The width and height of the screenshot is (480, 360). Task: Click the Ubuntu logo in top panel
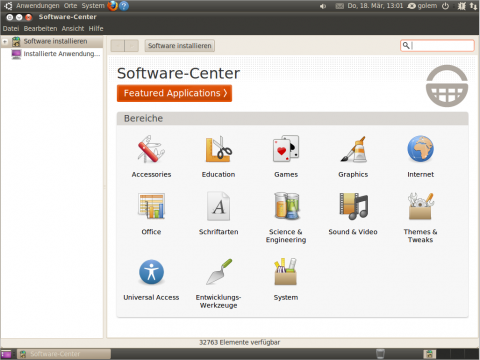8,6
